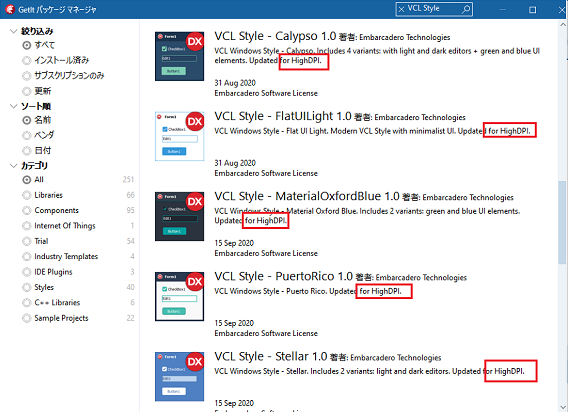Clear the search box with the X icon
Screen dimensions: 568x412
[401, 9]
